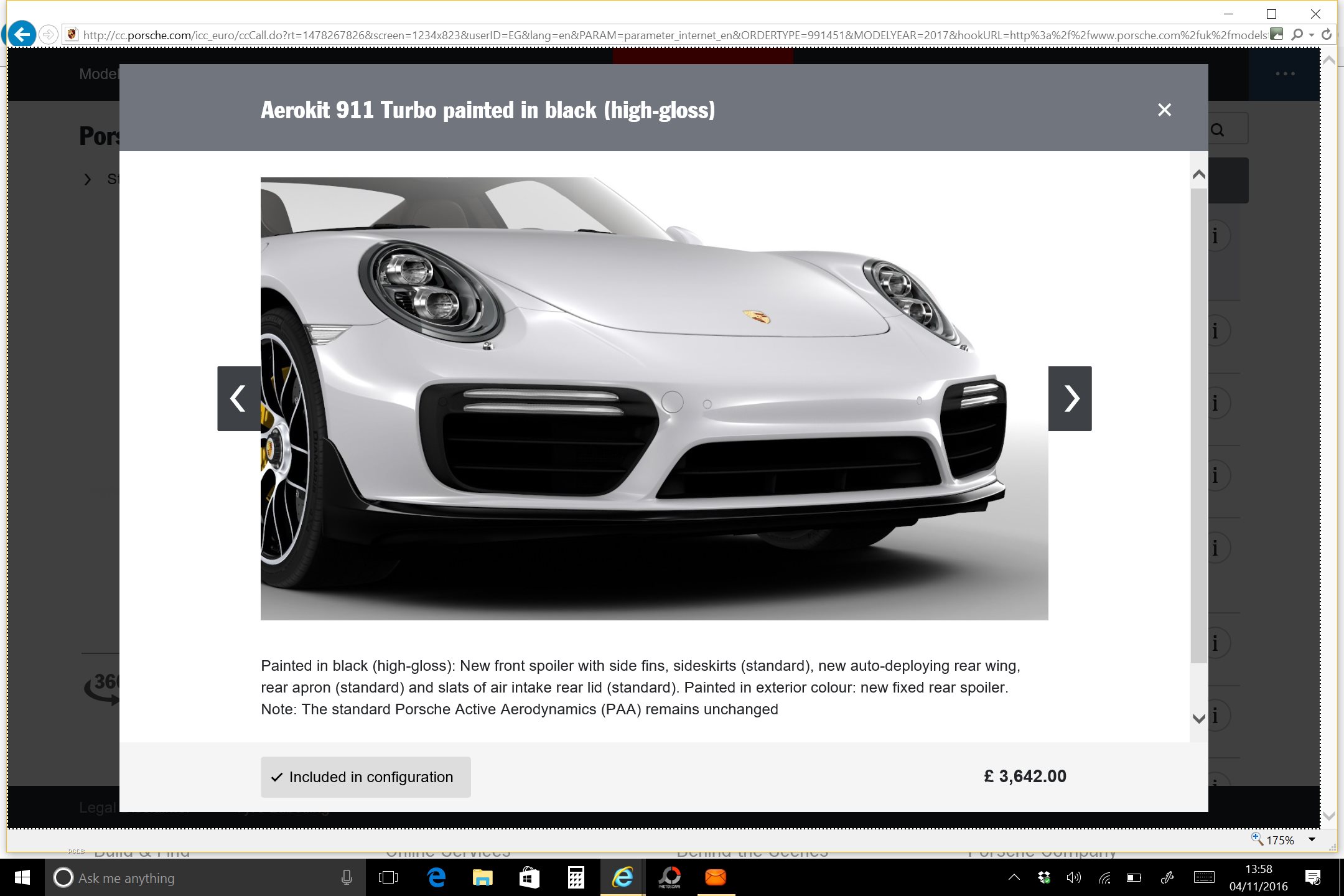Open the three-dots menu in page header
Image resolution: width=1344 pixels, height=896 pixels.
(x=1285, y=74)
